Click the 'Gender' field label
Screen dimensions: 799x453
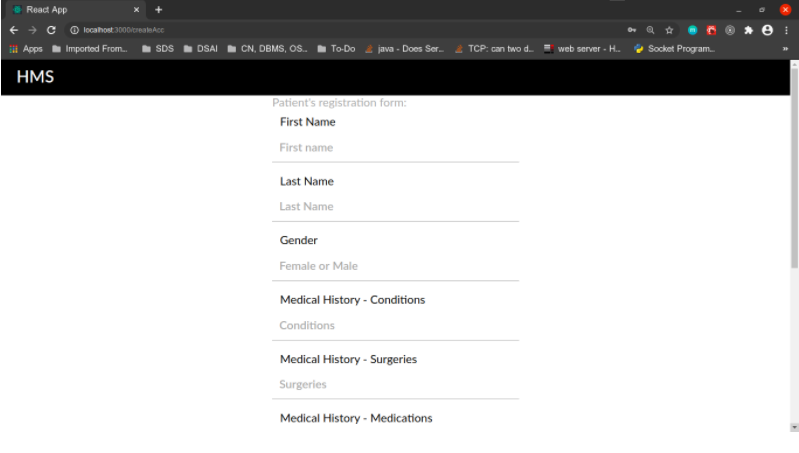point(299,241)
